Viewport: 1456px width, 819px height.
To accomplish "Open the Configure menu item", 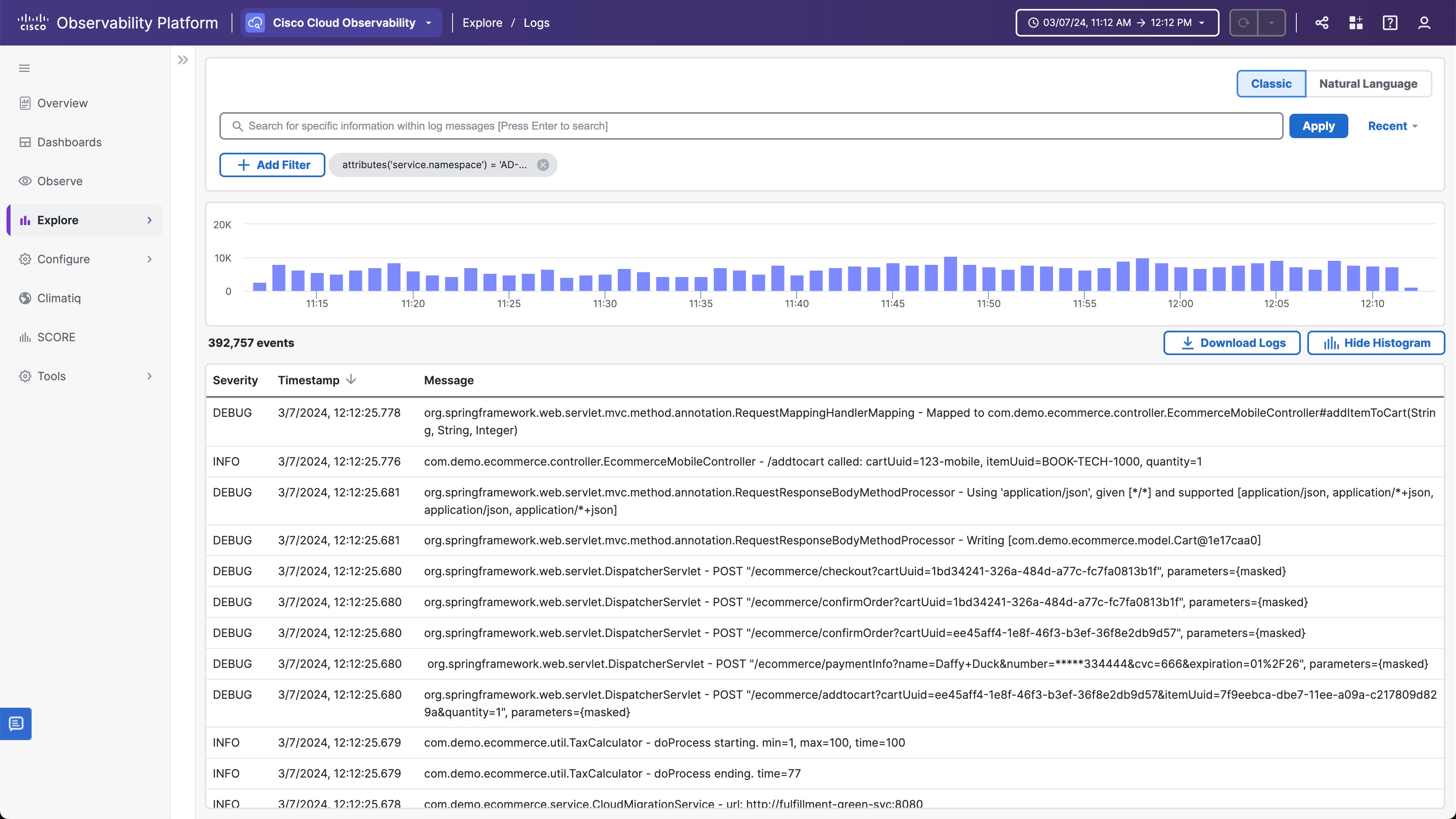I will click(x=85, y=259).
